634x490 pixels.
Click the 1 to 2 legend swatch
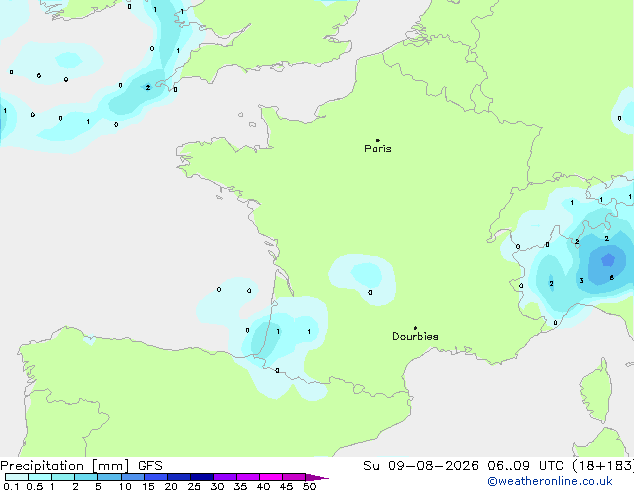point(63,477)
